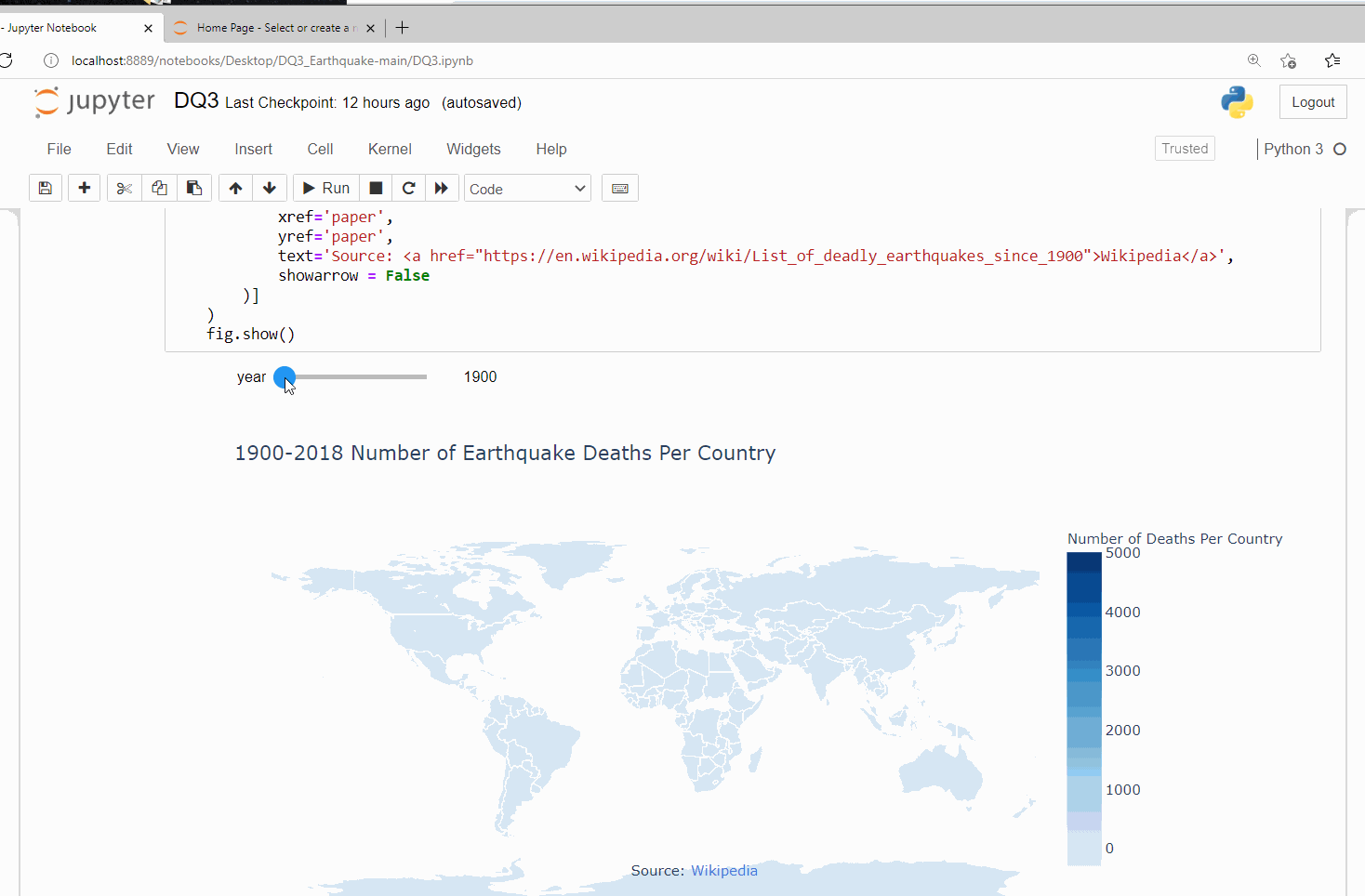Viewport: 1365px width, 896px height.
Task: Click the darkest blue 5000 colorbar segment
Action: coord(1084,561)
